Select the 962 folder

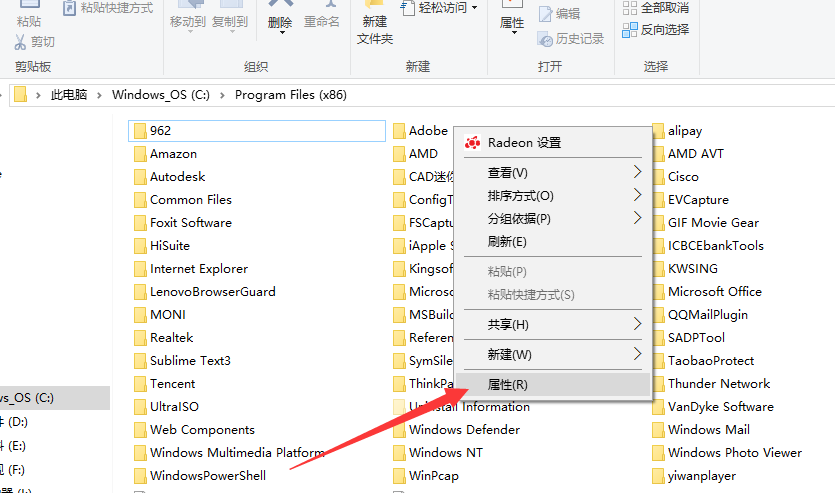point(257,130)
